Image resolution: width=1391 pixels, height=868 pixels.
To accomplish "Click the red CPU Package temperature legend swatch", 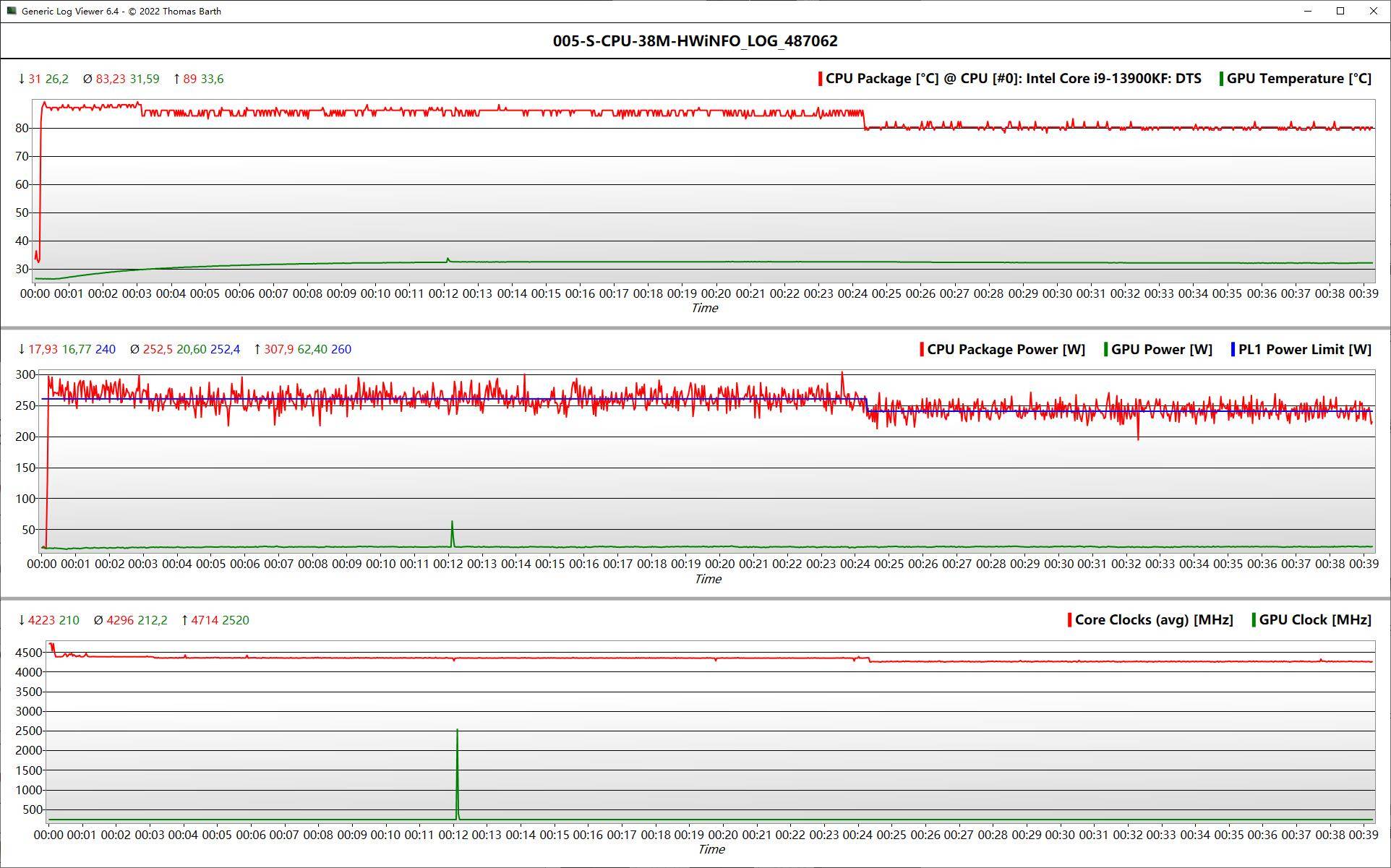I will click(x=820, y=79).
